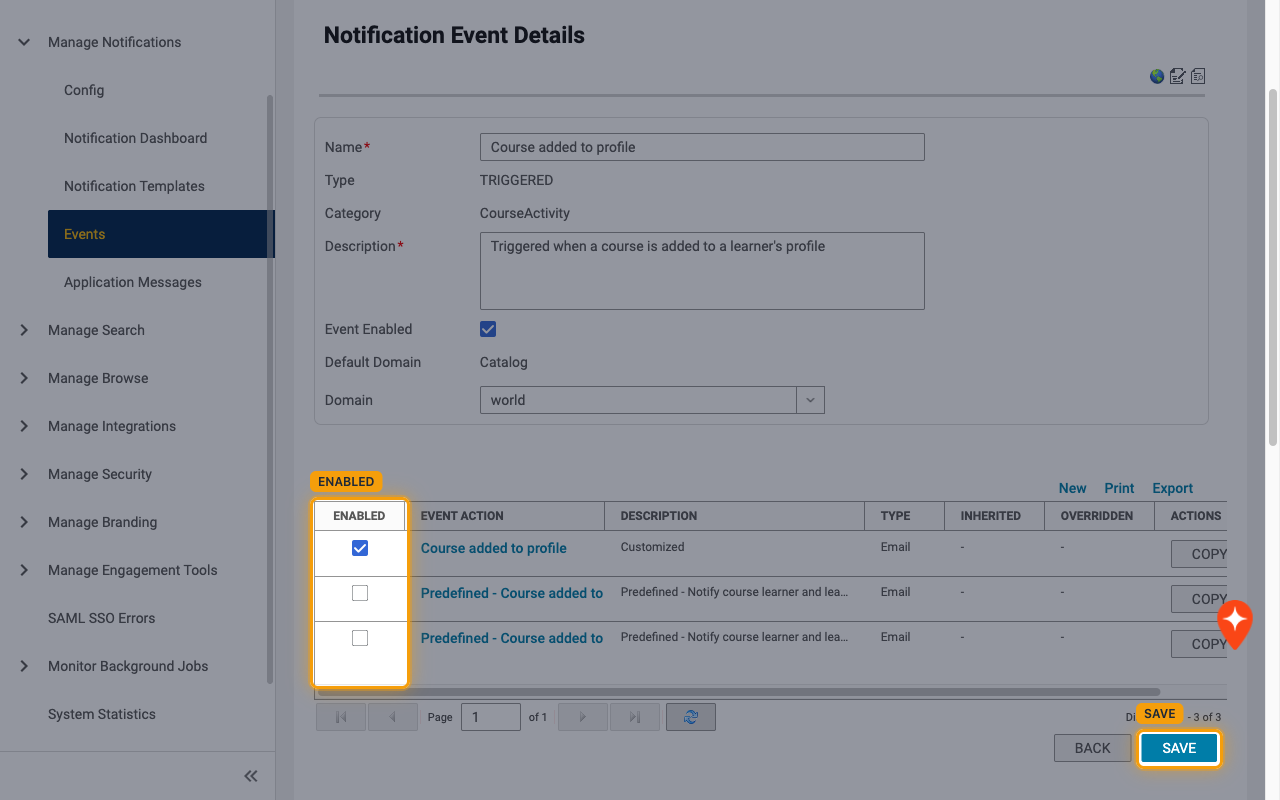Expand the Manage Branding section
This screenshot has width=1280, height=800.
click(24, 522)
